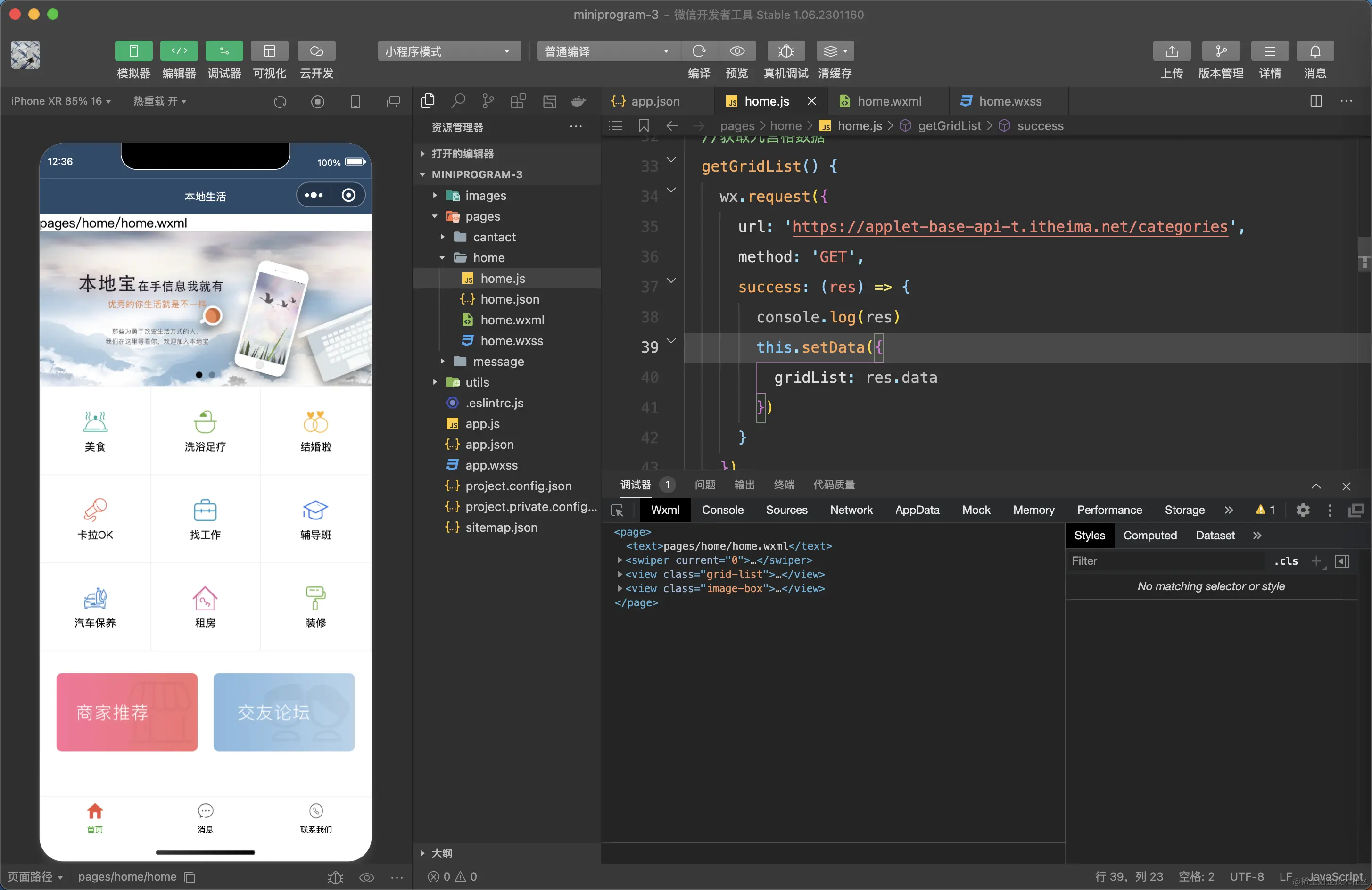Viewport: 1372px width, 890px height.
Task: Click the .cls button in Styles
Action: click(x=1286, y=561)
